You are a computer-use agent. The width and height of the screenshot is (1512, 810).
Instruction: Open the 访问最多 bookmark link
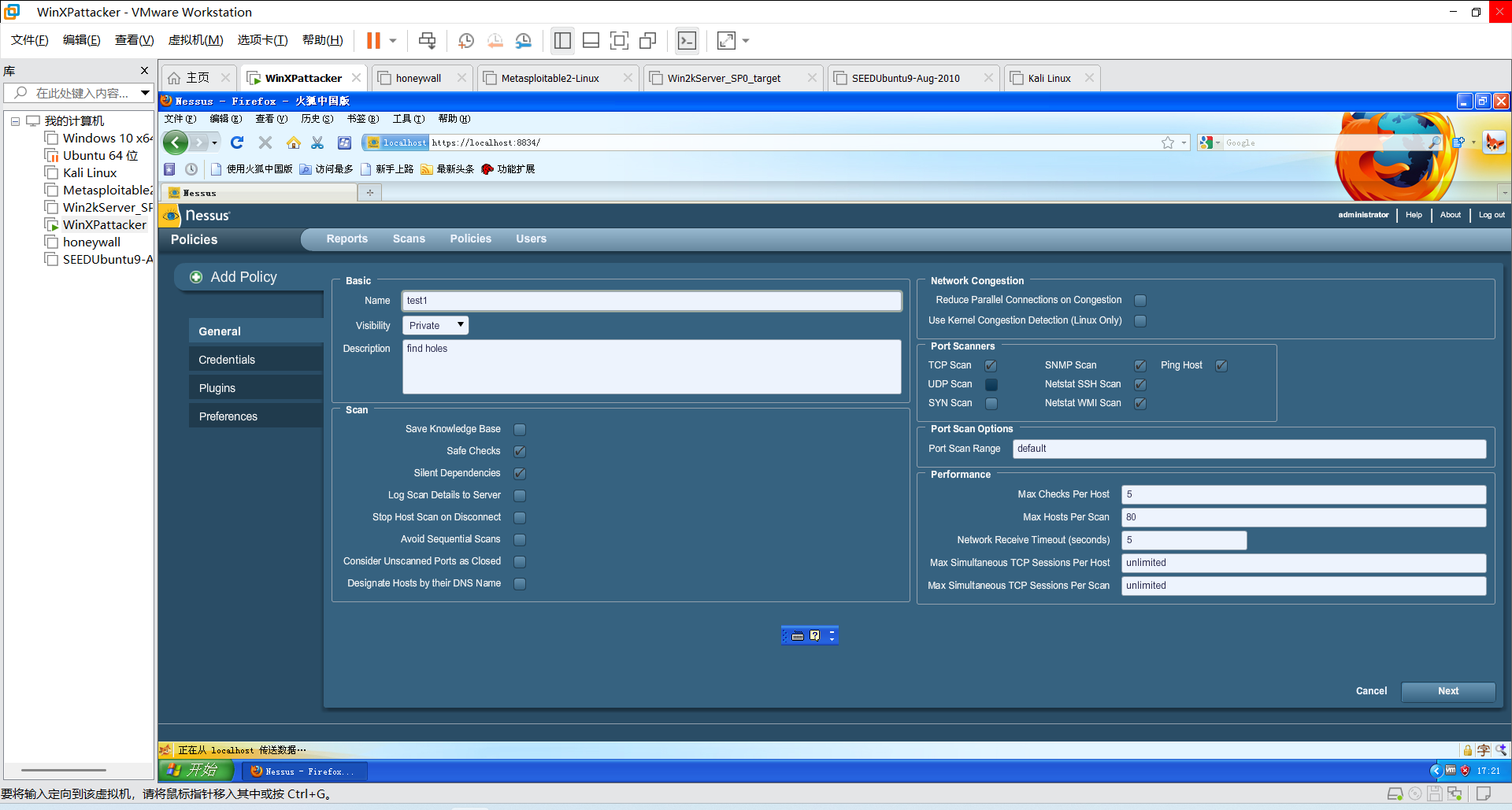click(327, 169)
